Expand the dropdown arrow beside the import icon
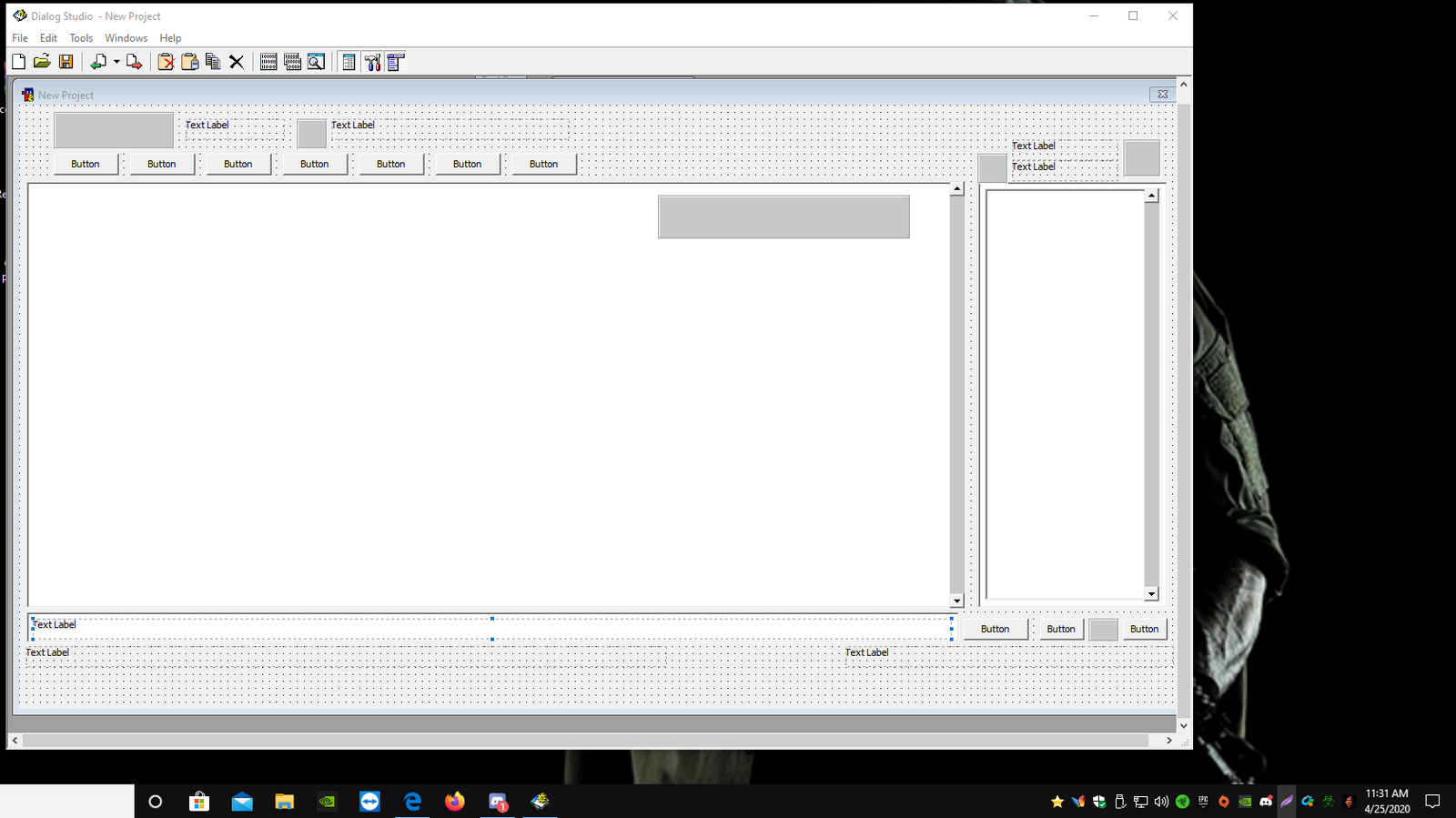Image resolution: width=1456 pixels, height=818 pixels. coord(116,62)
